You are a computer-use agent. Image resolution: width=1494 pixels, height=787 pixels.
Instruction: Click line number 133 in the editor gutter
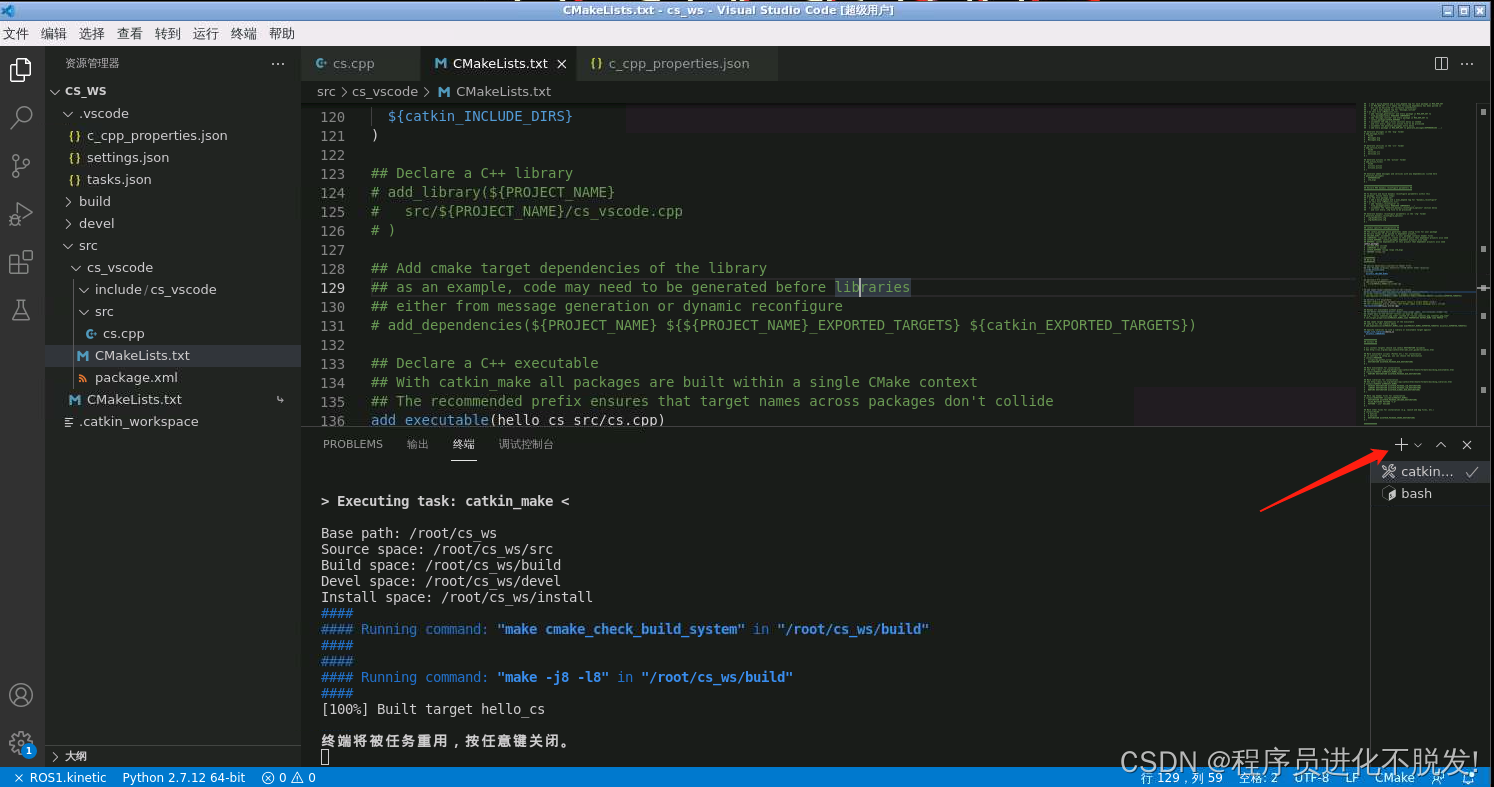click(x=332, y=363)
